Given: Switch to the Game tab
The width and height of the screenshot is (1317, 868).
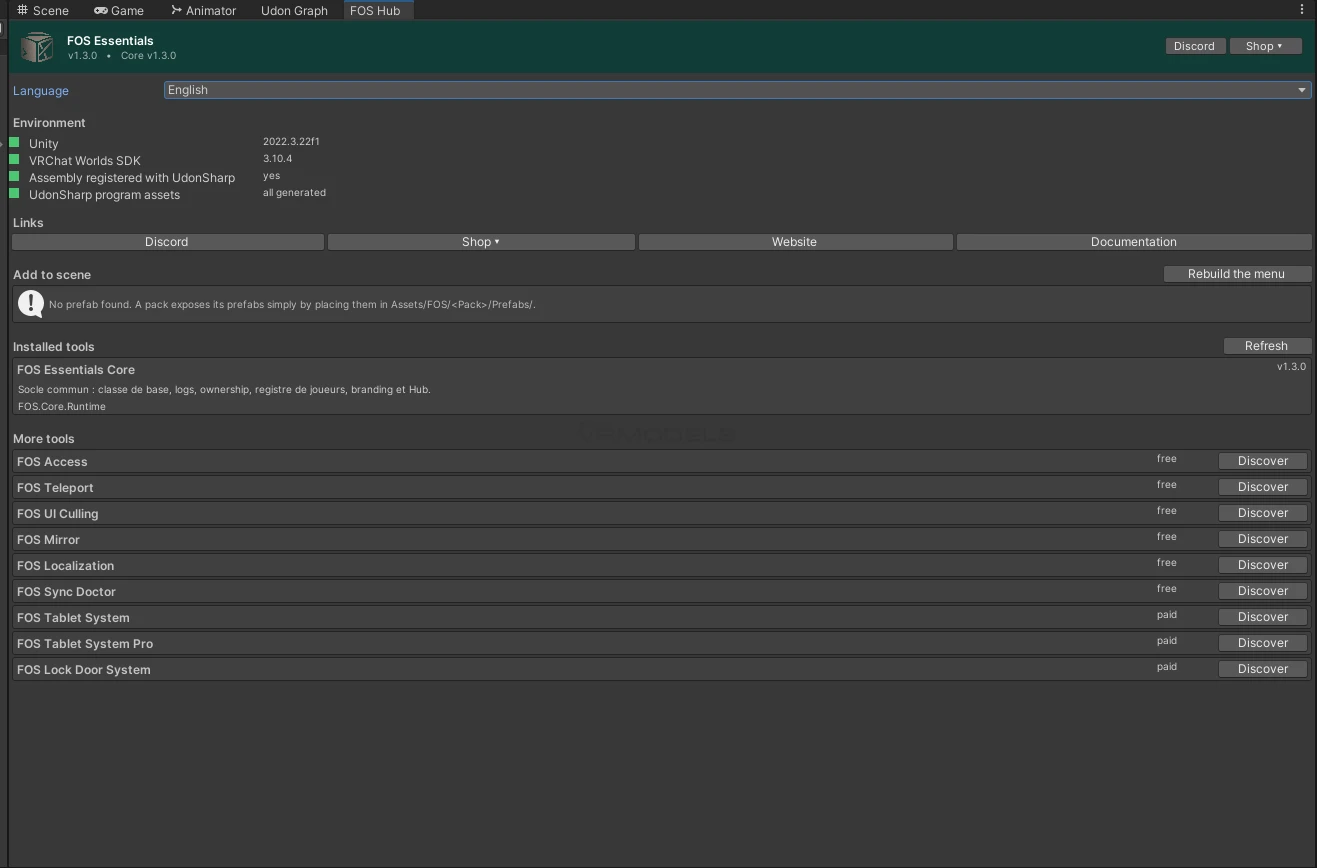Looking at the screenshot, I should coord(119,10).
